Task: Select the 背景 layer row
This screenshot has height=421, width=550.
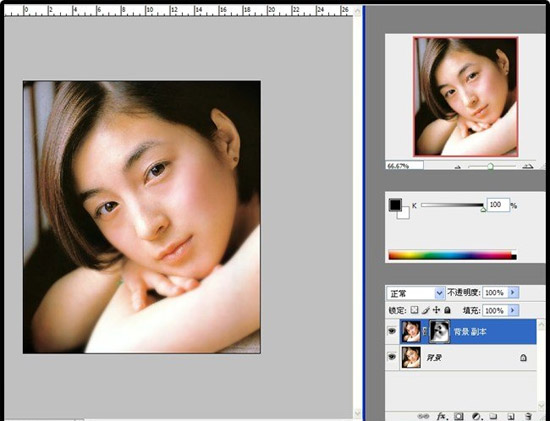Action: click(x=468, y=357)
